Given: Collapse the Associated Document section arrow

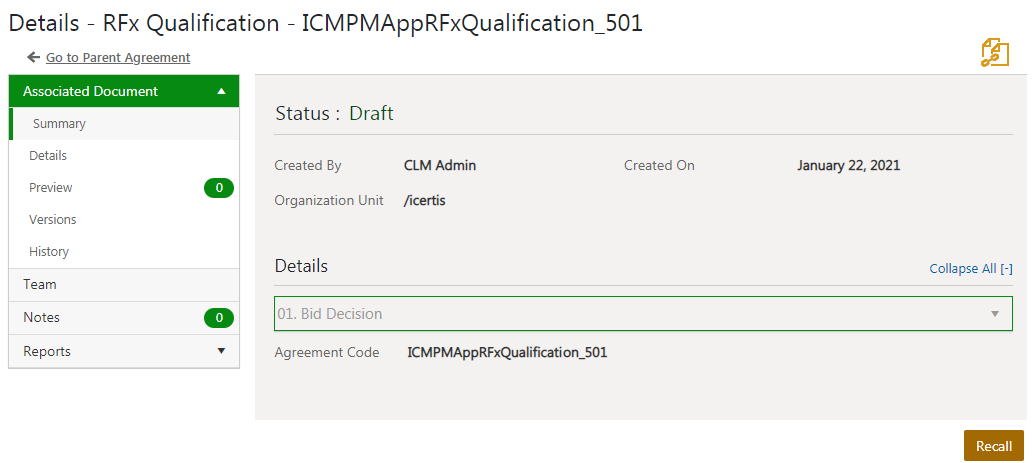Looking at the screenshot, I should click(221, 91).
